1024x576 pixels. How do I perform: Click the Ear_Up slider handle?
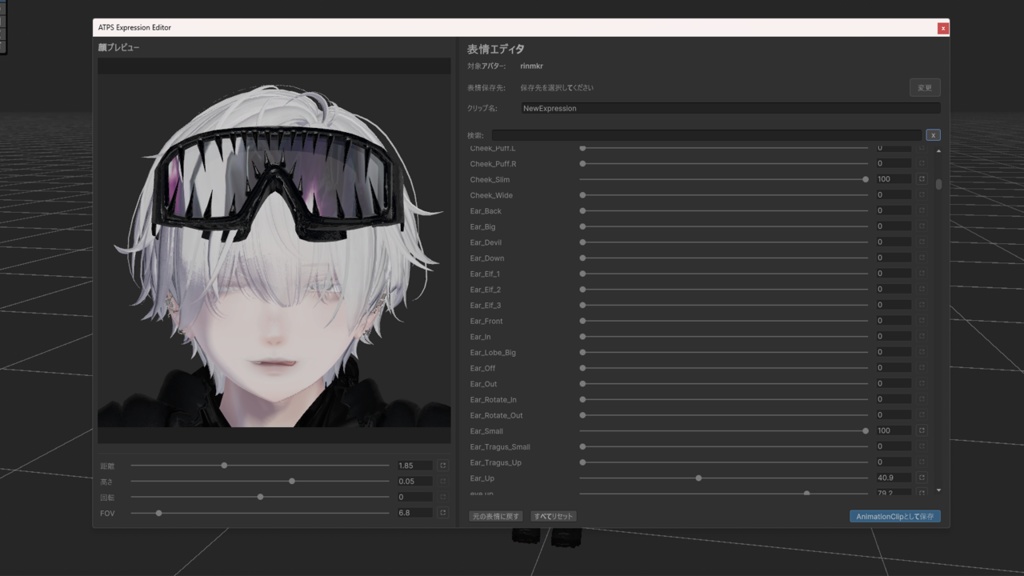700,478
